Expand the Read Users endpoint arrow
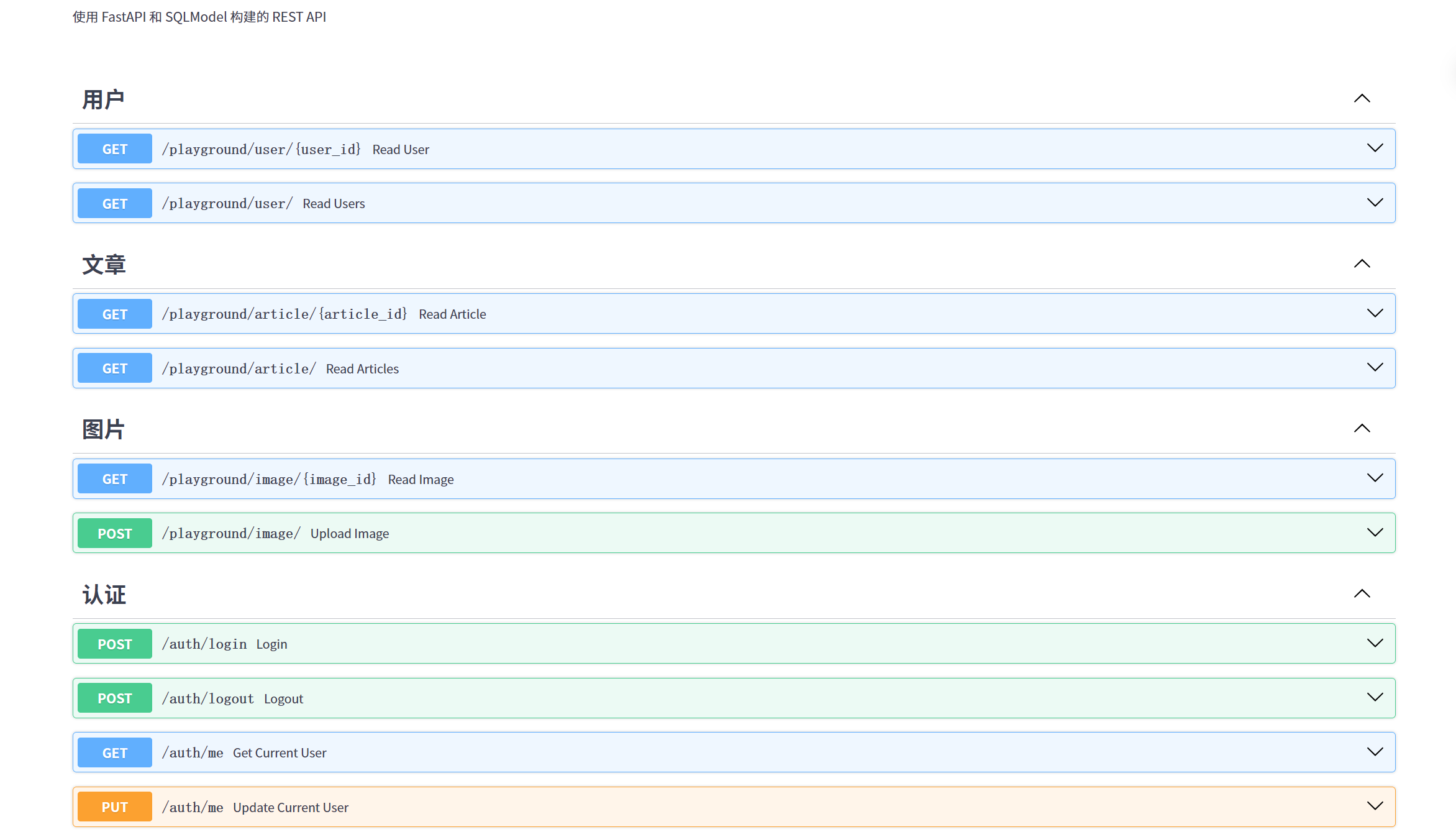Image resolution: width=1456 pixels, height=832 pixels. (1375, 203)
